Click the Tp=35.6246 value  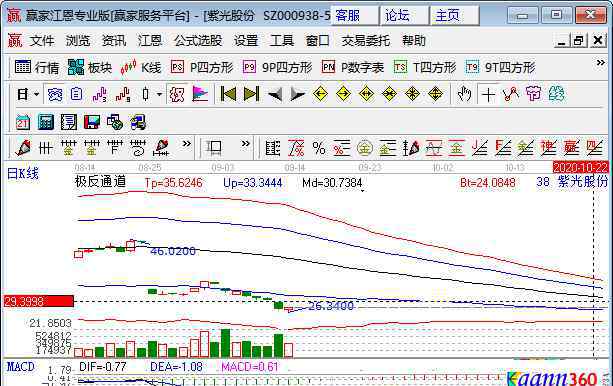[x=174, y=183]
